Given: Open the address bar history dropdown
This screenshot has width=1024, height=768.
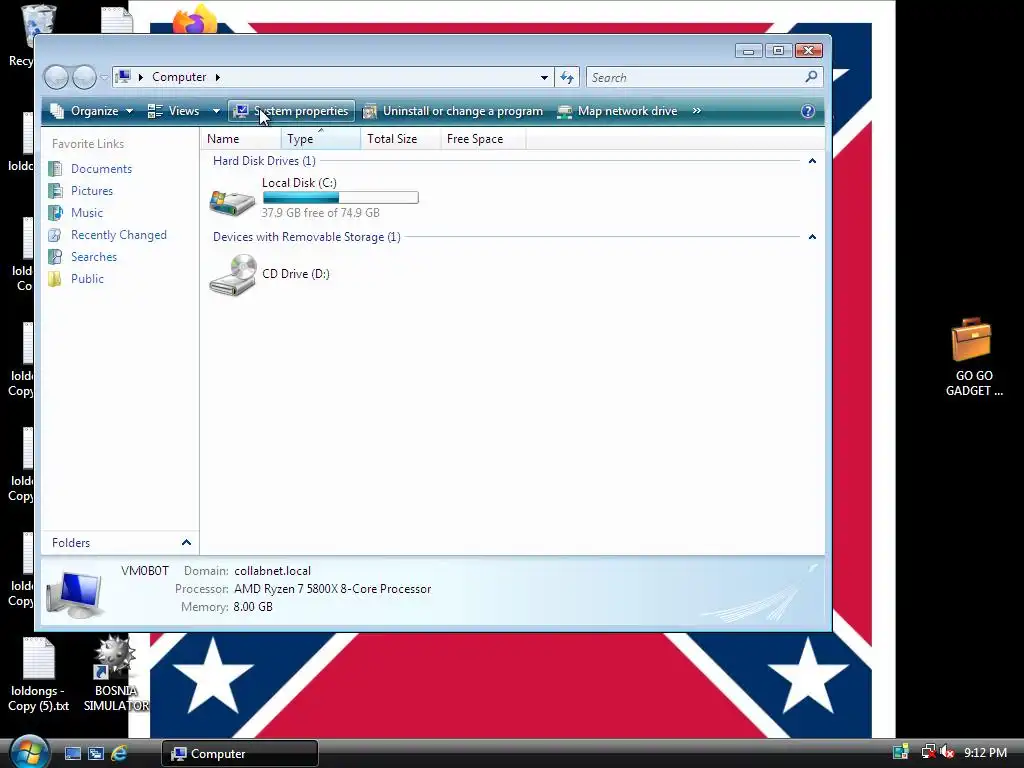Looking at the screenshot, I should (x=544, y=77).
